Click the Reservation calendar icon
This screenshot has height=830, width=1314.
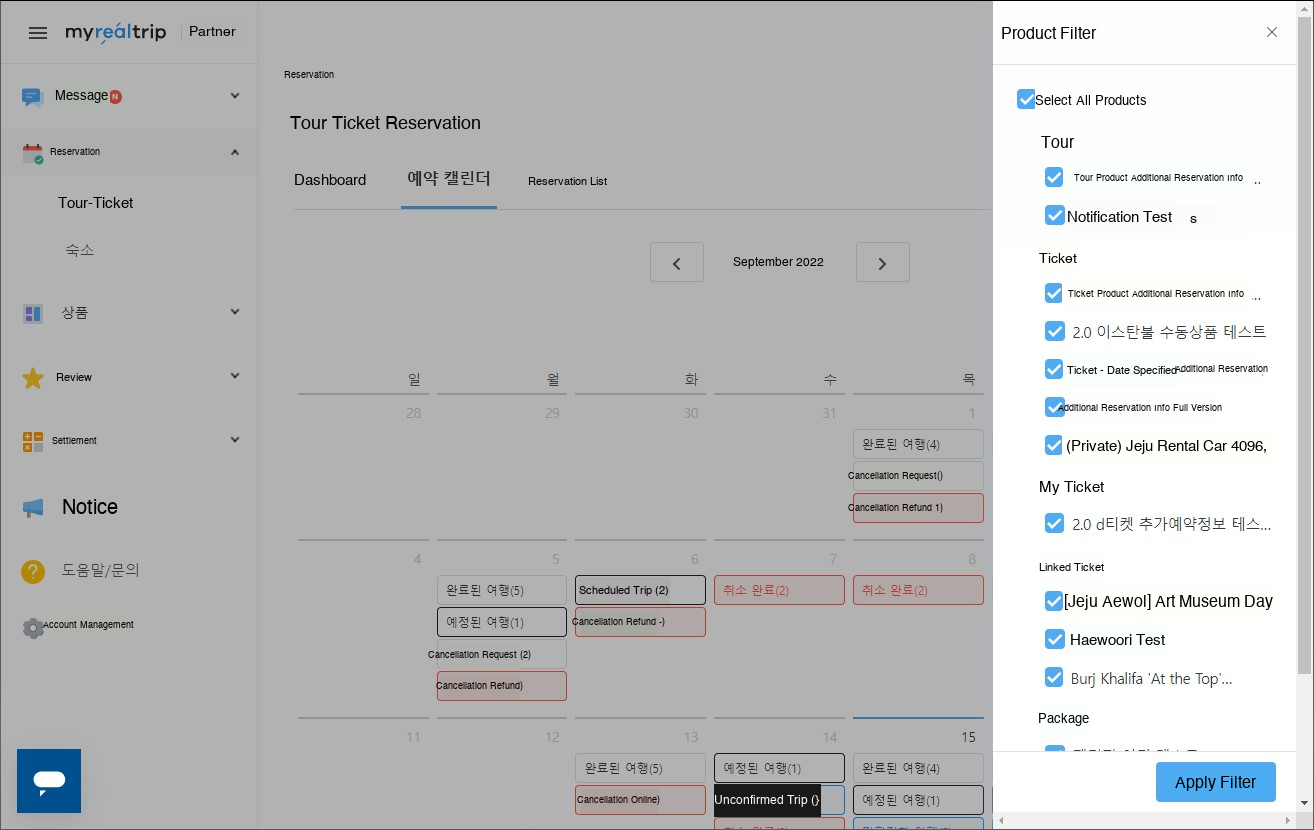click(33, 153)
